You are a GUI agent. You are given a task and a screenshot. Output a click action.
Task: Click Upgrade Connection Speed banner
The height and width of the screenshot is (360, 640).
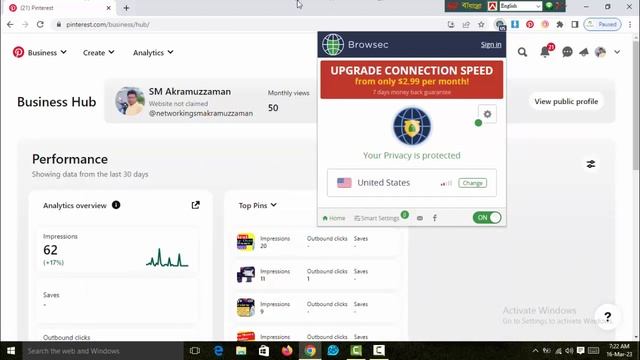tap(412, 80)
